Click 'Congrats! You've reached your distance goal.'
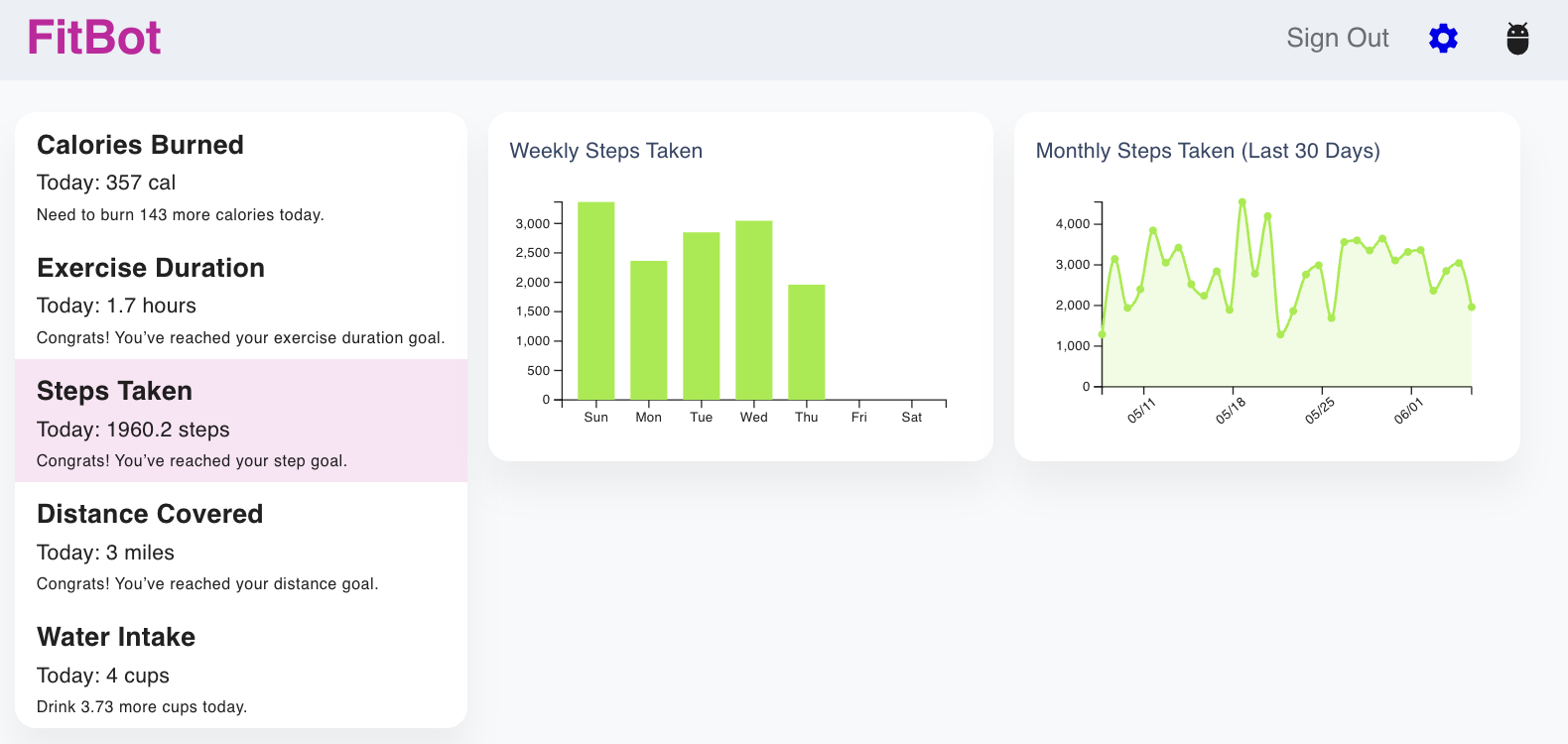1568x744 pixels. click(207, 583)
